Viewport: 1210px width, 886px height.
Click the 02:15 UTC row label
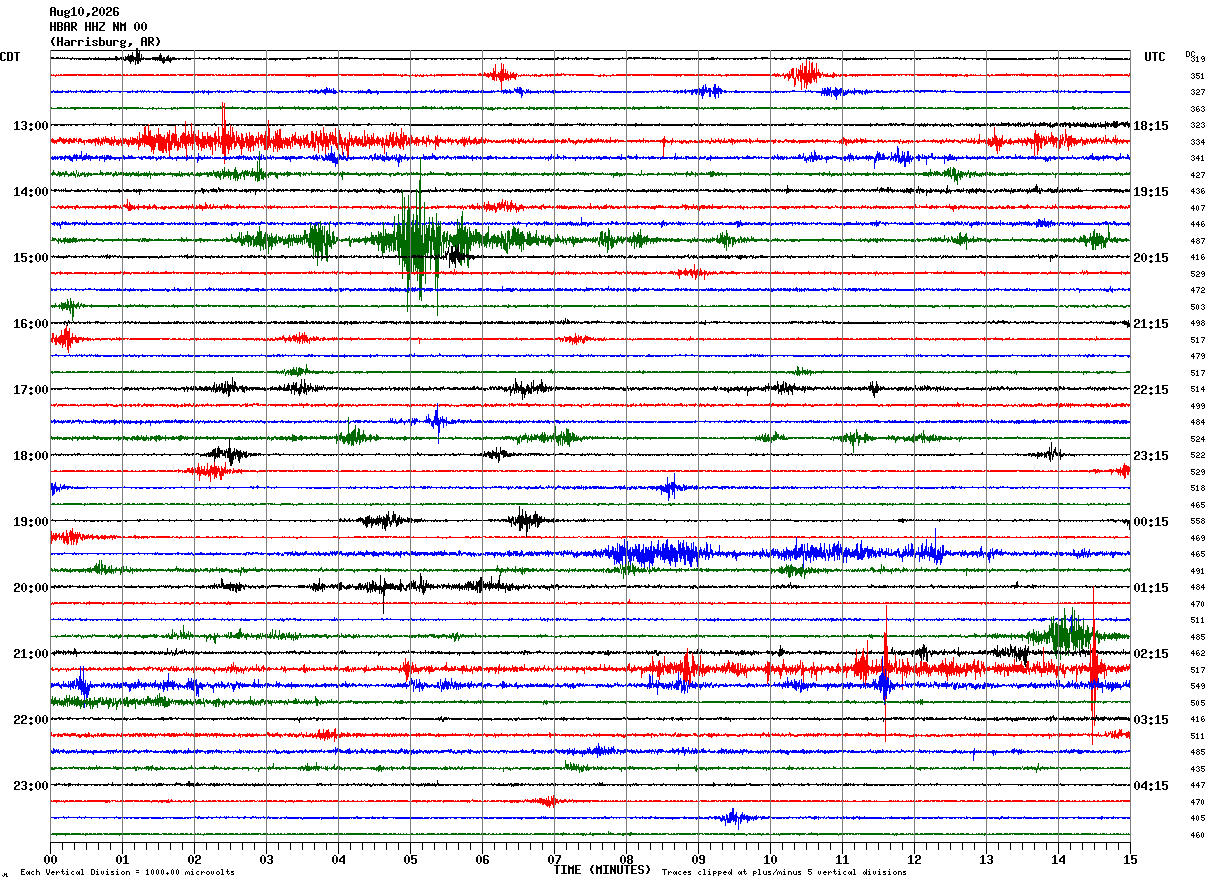tap(1151, 654)
